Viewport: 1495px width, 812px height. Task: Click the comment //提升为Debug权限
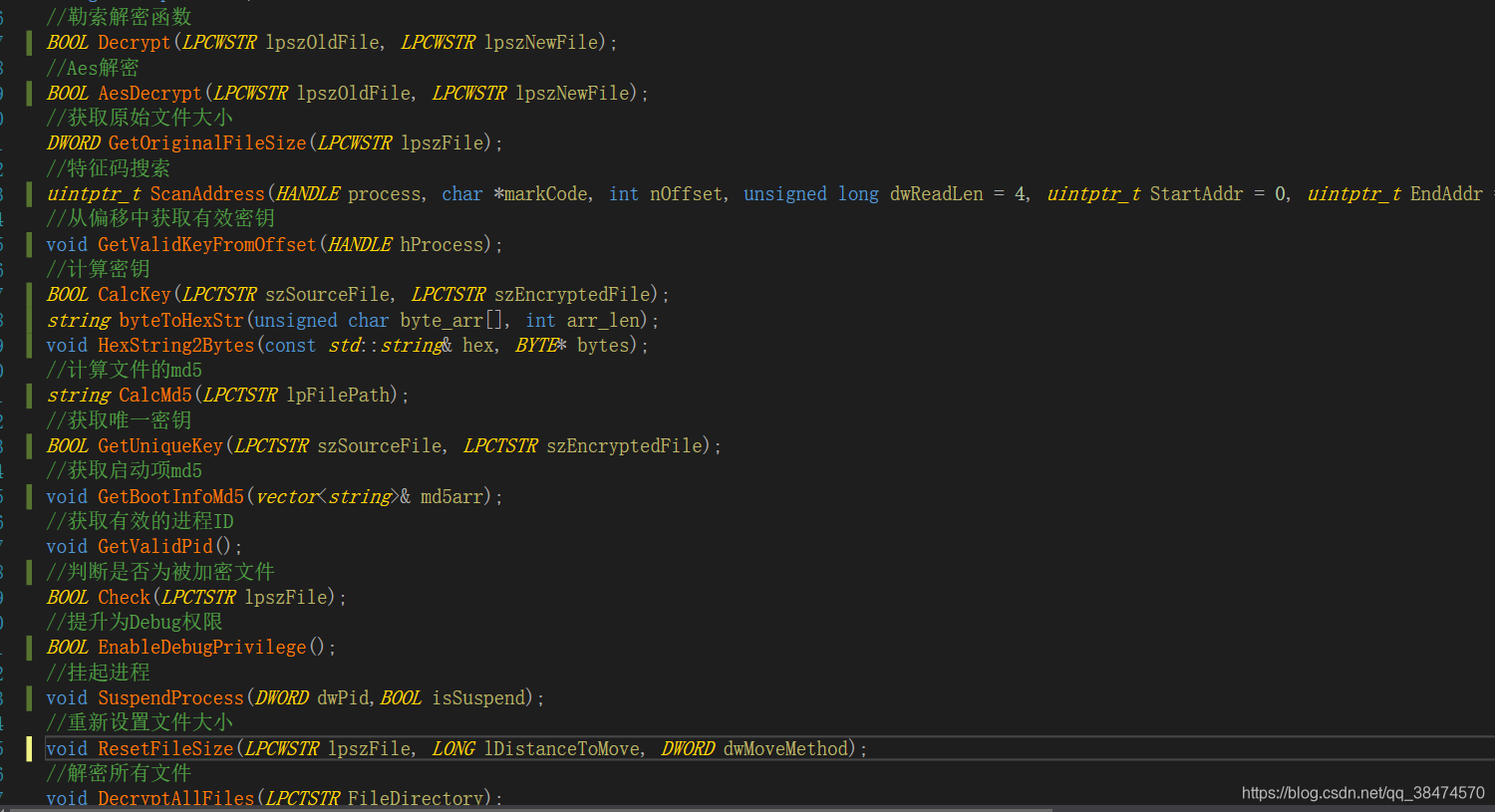pos(135,622)
